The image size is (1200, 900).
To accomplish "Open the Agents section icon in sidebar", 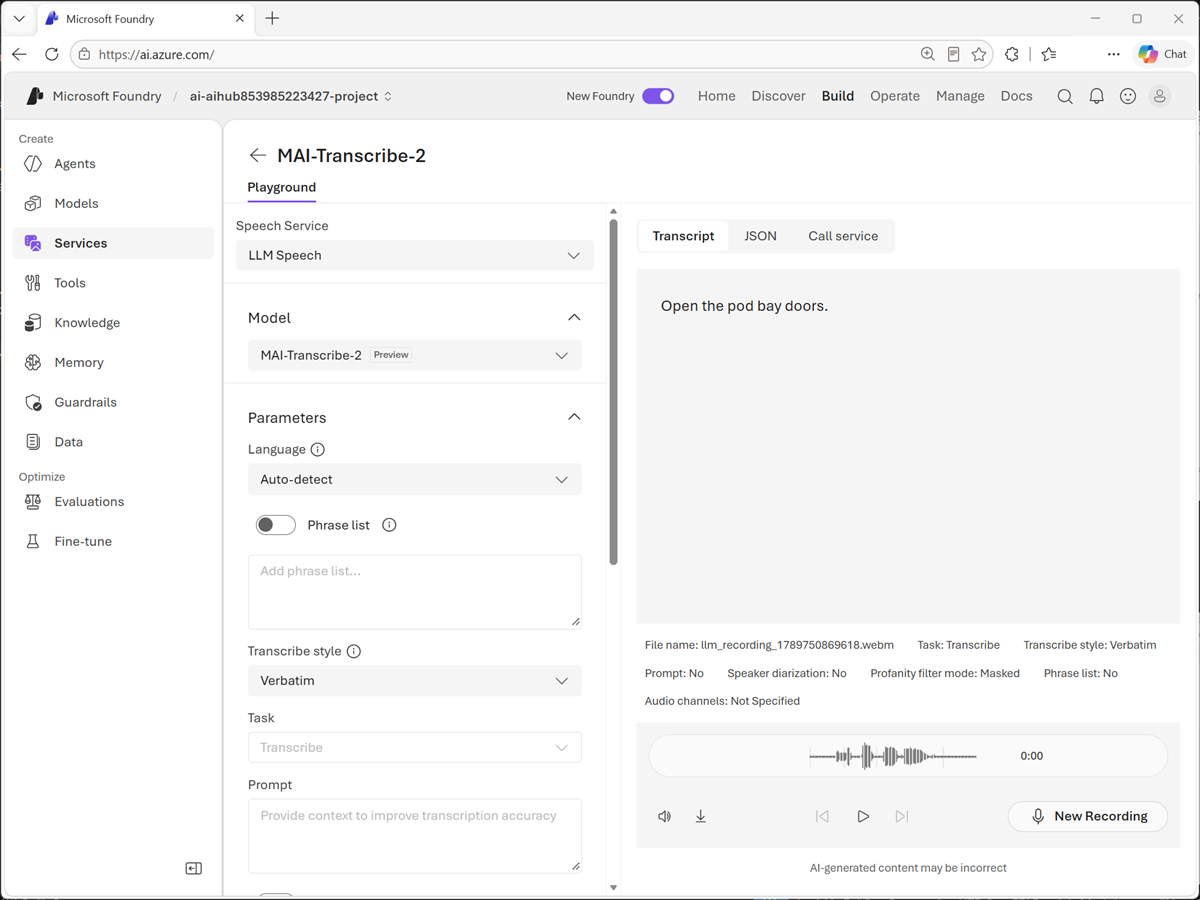I will tap(33, 164).
